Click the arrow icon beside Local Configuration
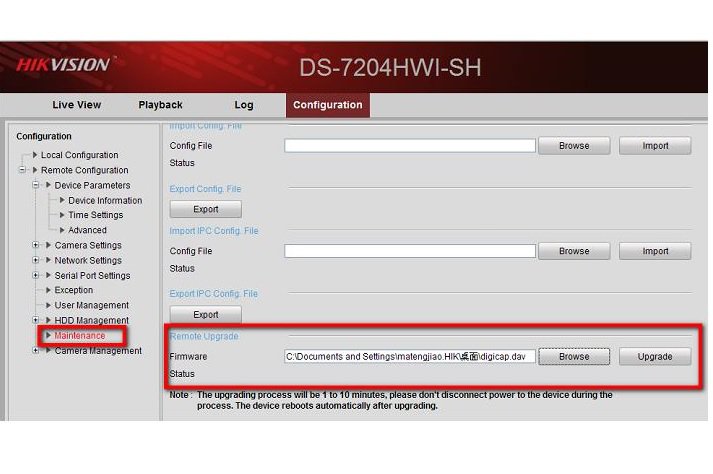The width and height of the screenshot is (713, 474). click(35, 155)
